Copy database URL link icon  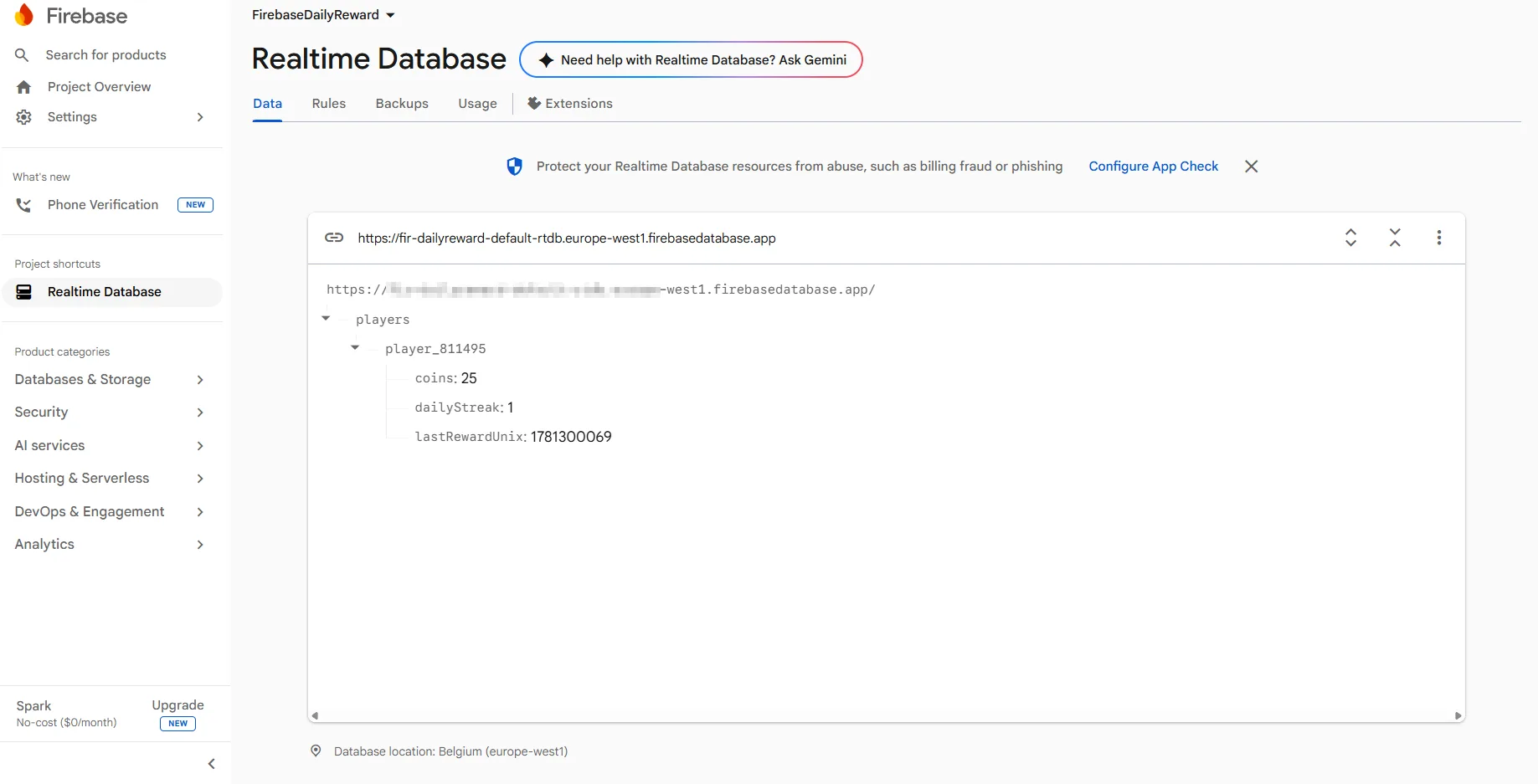click(x=334, y=238)
